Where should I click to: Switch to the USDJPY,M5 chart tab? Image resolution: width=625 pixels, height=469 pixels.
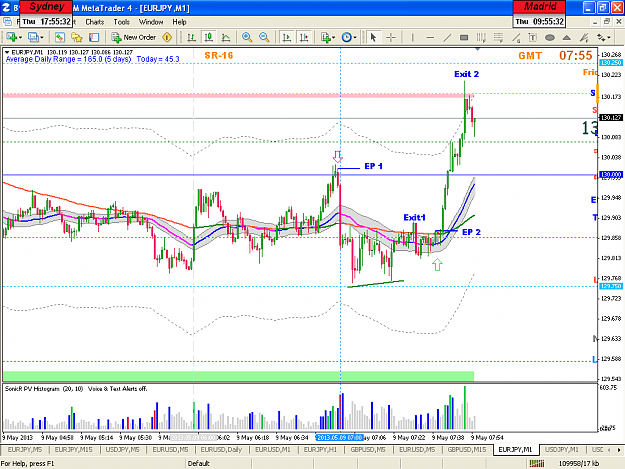pos(122,449)
